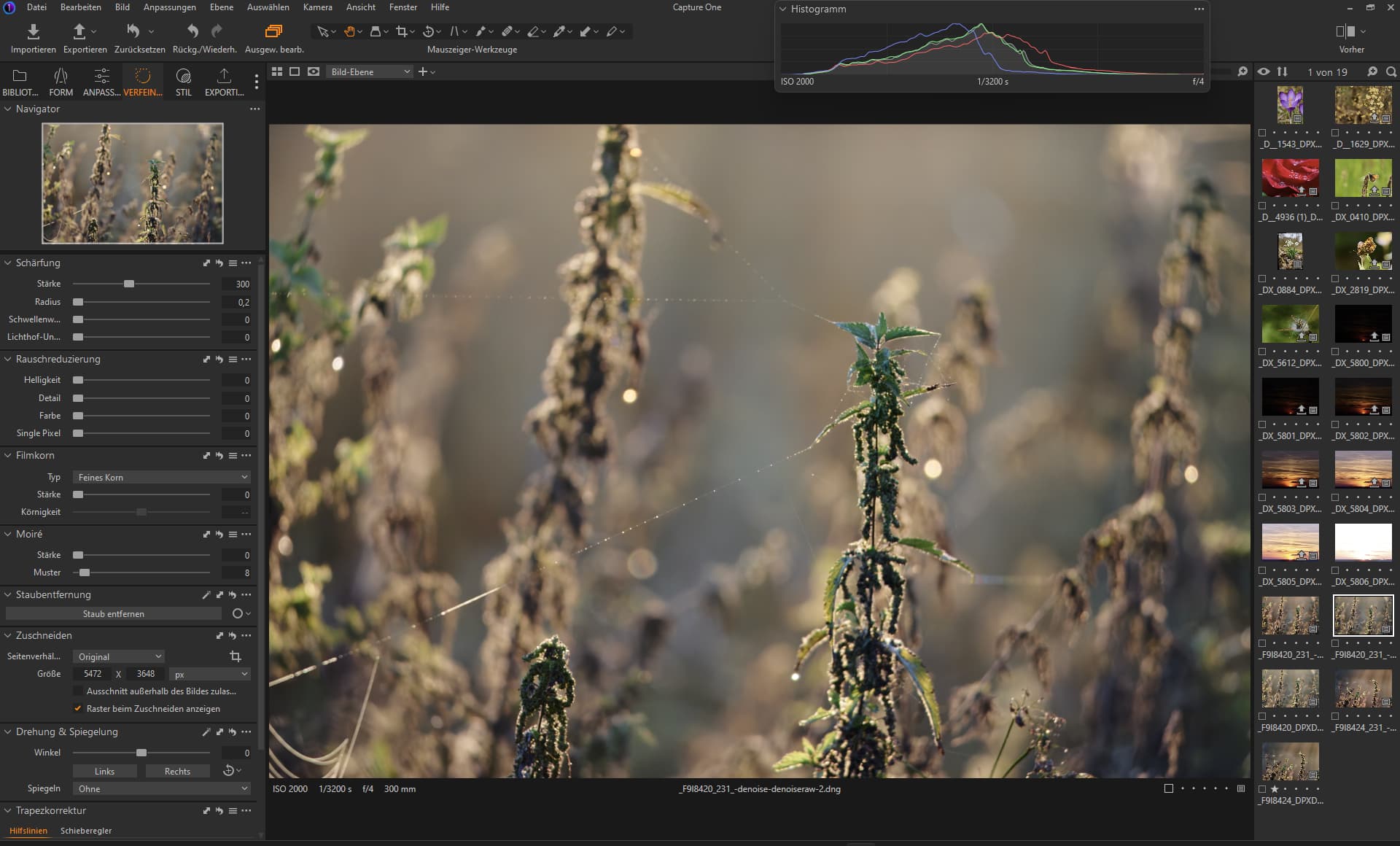Click the Rechts rotate button
This screenshot has width=1400, height=846.
coord(177,772)
